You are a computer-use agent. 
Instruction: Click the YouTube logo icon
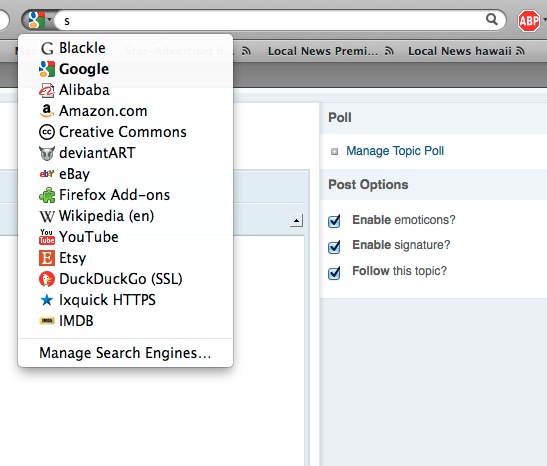[x=47, y=237]
